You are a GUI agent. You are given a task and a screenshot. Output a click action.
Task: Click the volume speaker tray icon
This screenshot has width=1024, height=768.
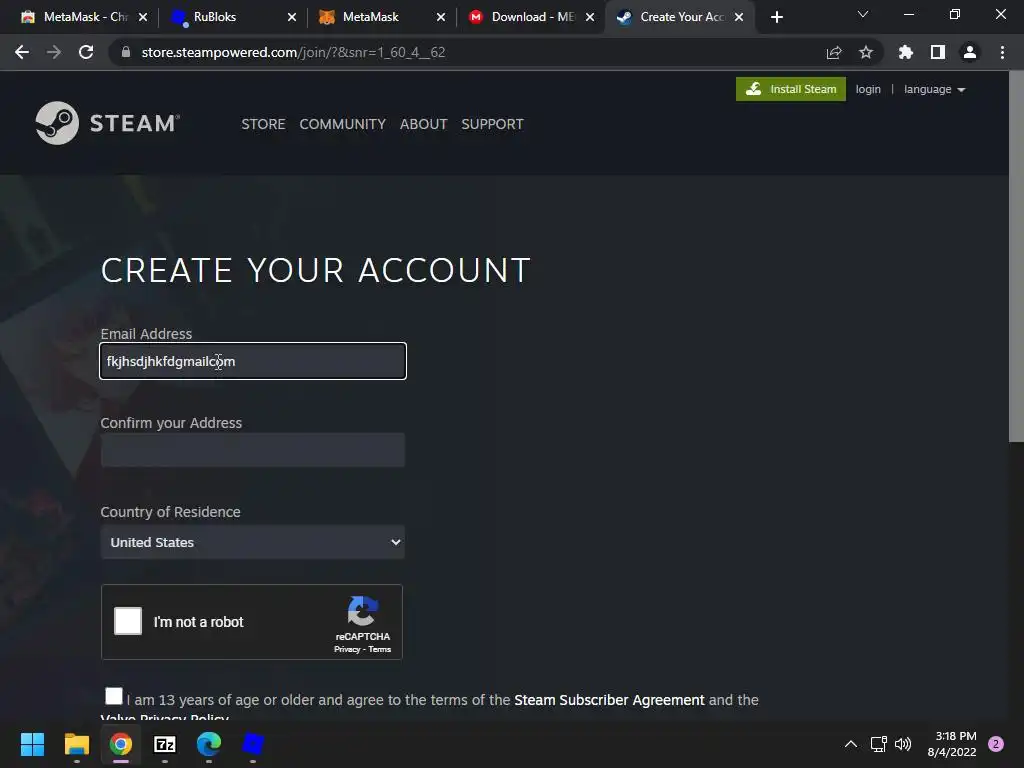tap(903, 744)
